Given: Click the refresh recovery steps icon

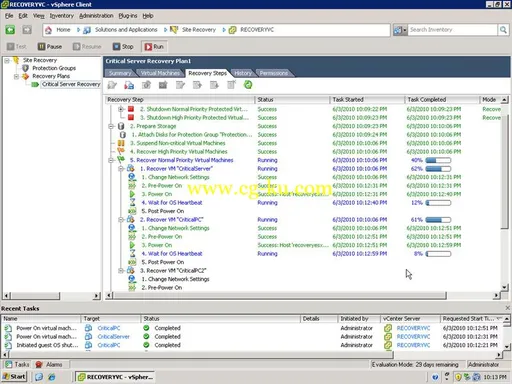Looking at the screenshot, I should [x=248, y=85].
